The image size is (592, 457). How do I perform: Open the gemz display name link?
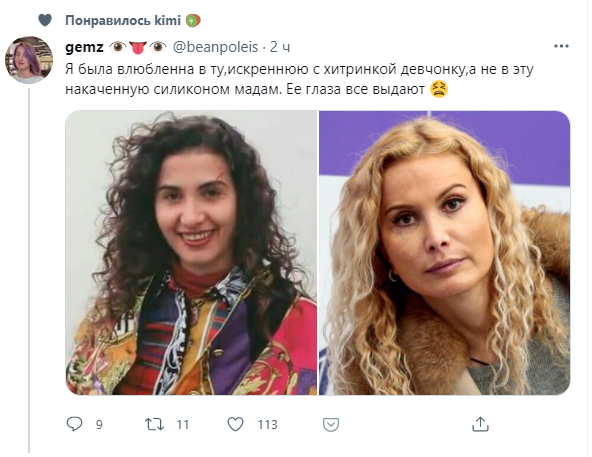(84, 47)
